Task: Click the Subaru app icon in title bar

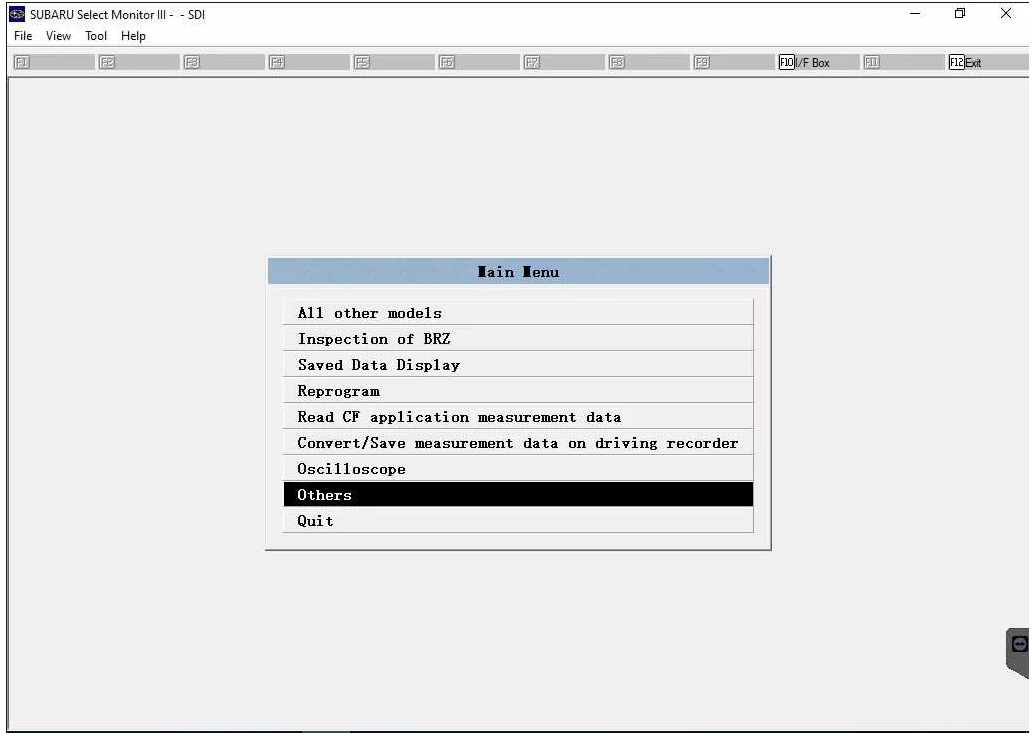Action: 17,14
